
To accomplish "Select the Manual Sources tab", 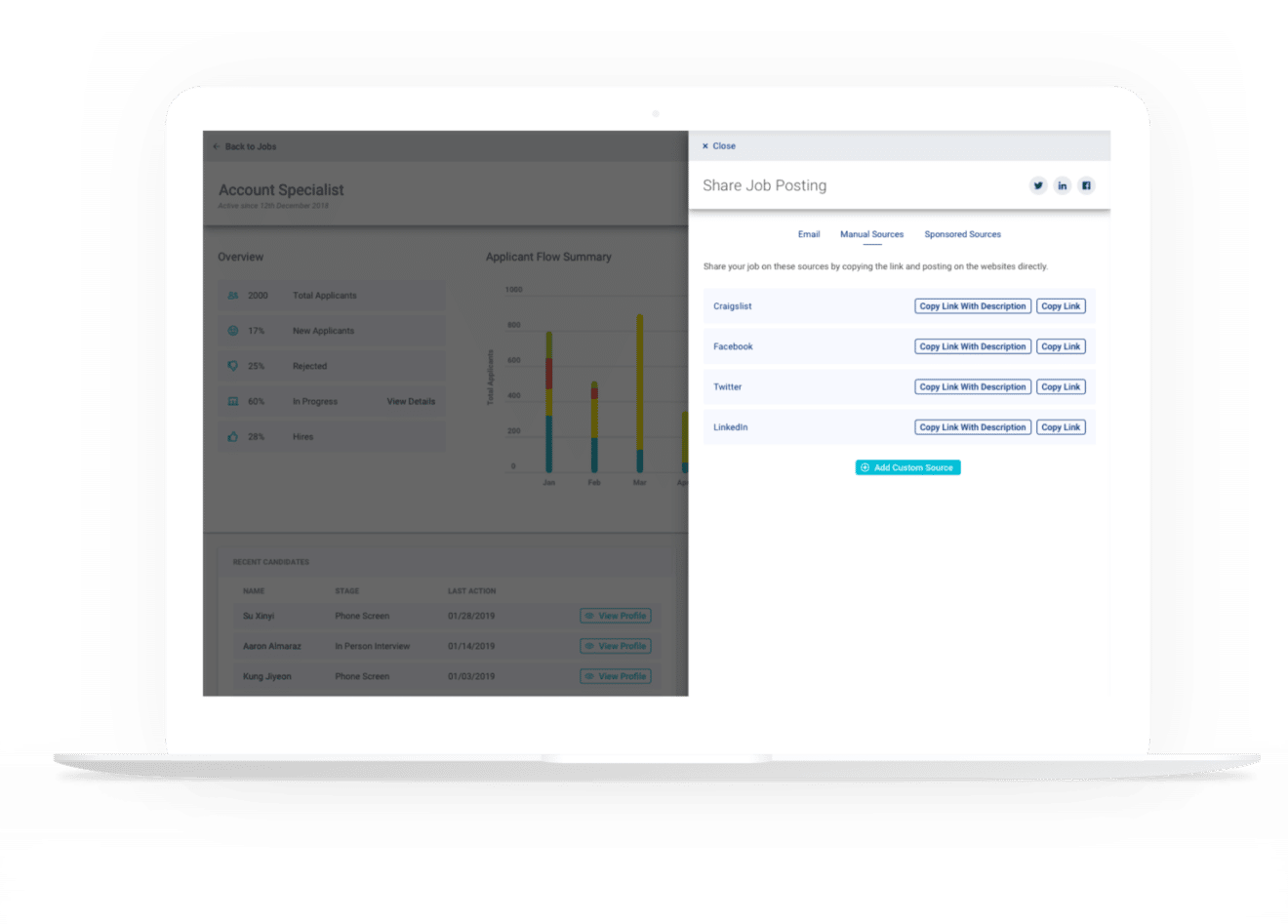I will 871,234.
